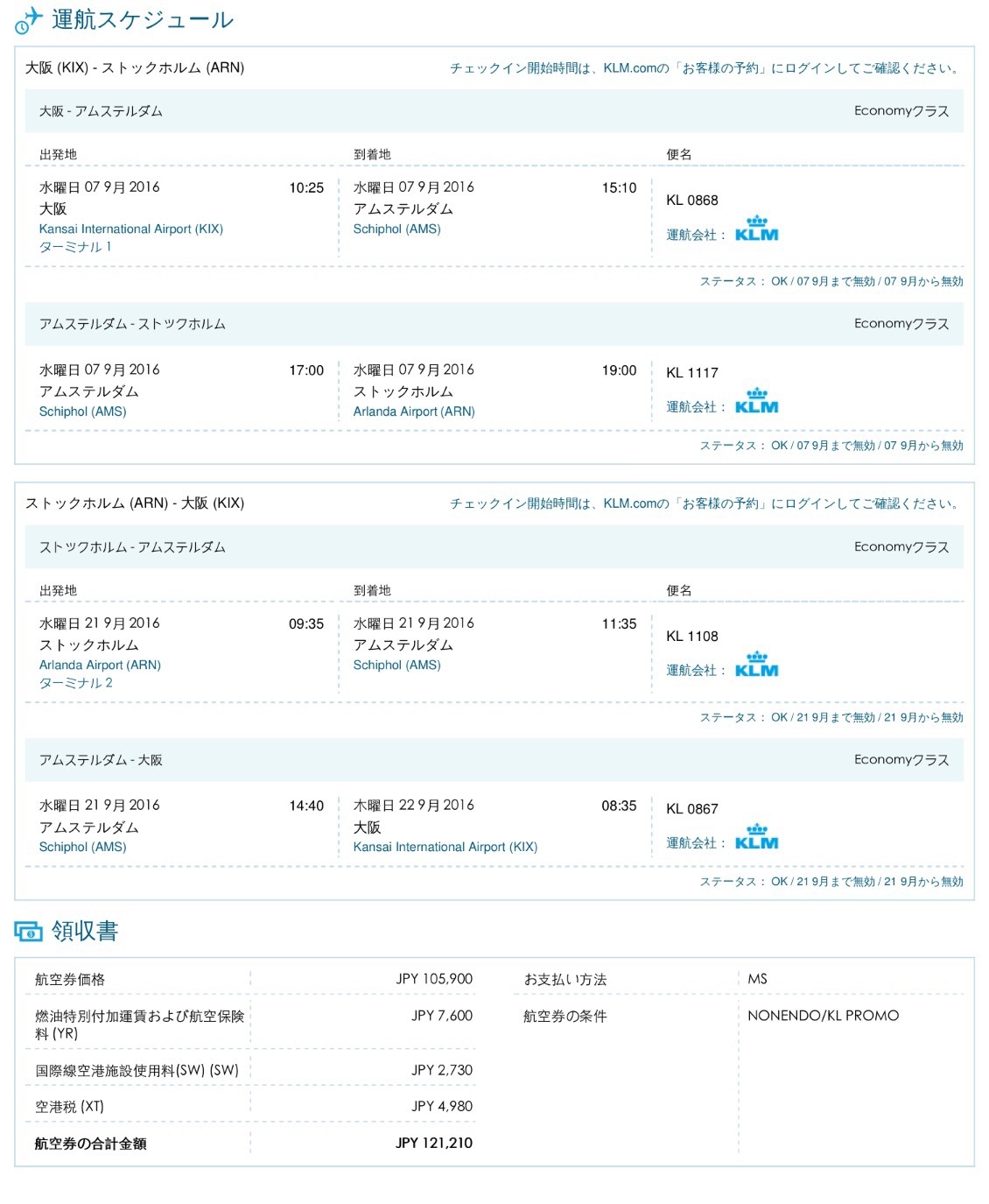Click the NONENDO/KL PROMO ticket condition text
Screen dimensions: 989x1204
pos(824,1016)
